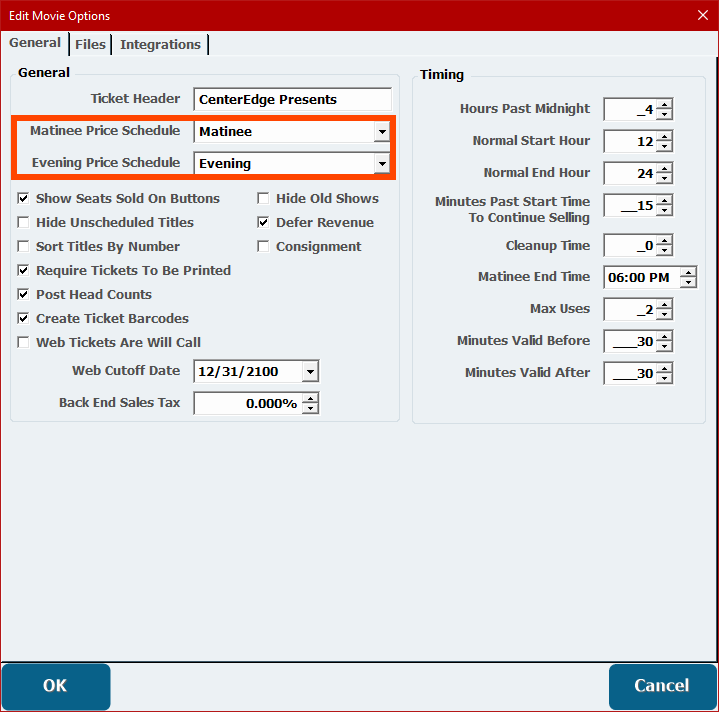Decrease the Cleanup Time value
Image resolution: width=719 pixels, height=712 pixels.
[x=665, y=251]
